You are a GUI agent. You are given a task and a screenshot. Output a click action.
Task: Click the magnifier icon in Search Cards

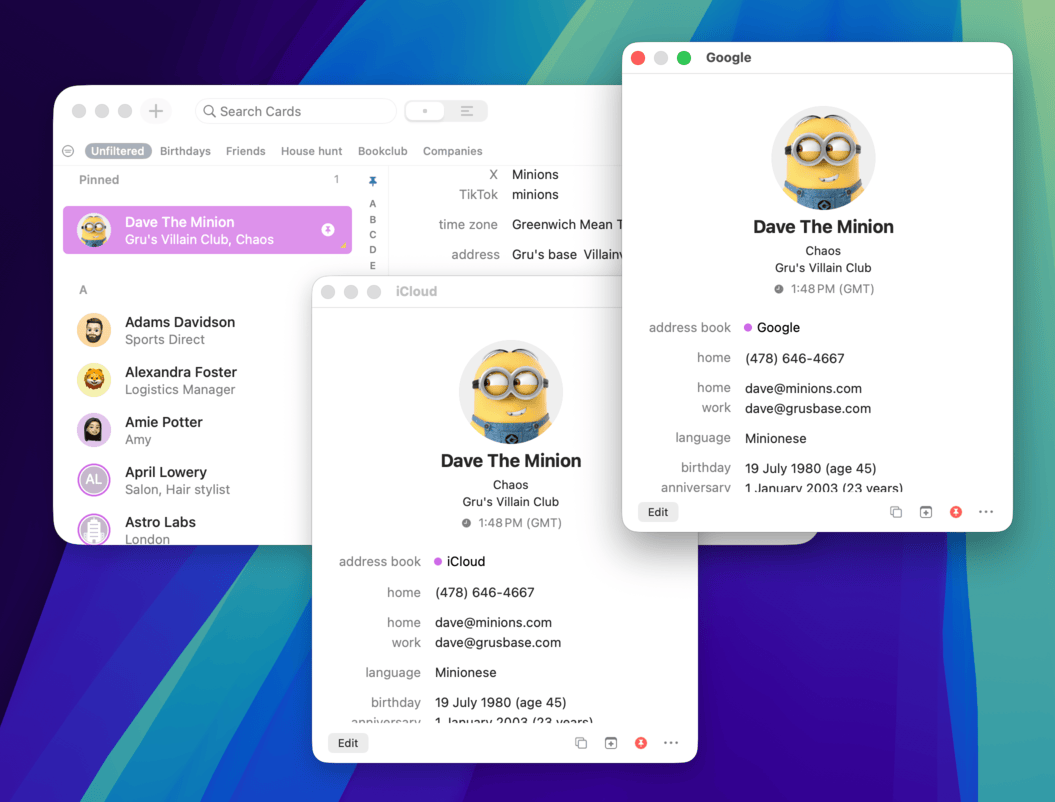tap(208, 111)
